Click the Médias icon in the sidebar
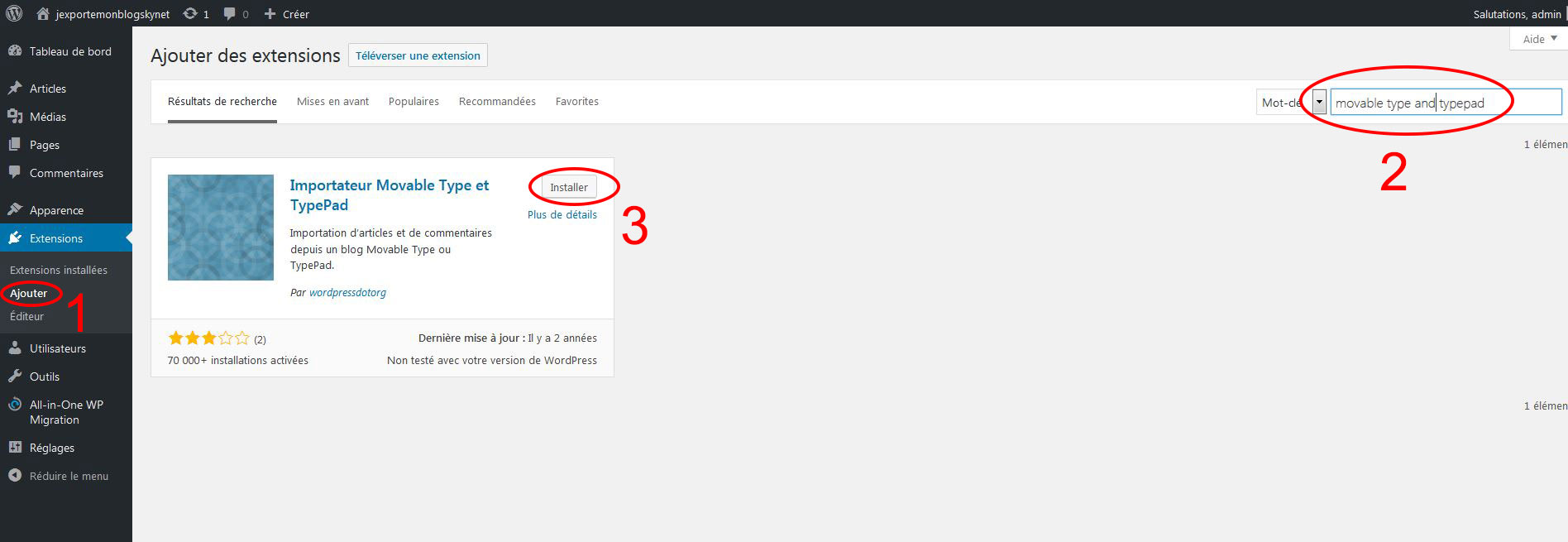 (x=15, y=117)
